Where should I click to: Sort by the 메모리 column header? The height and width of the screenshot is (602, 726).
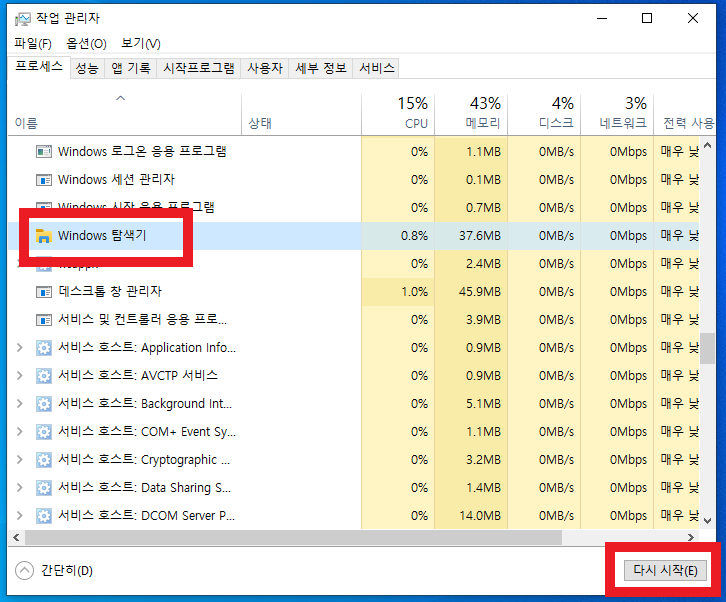[471, 113]
